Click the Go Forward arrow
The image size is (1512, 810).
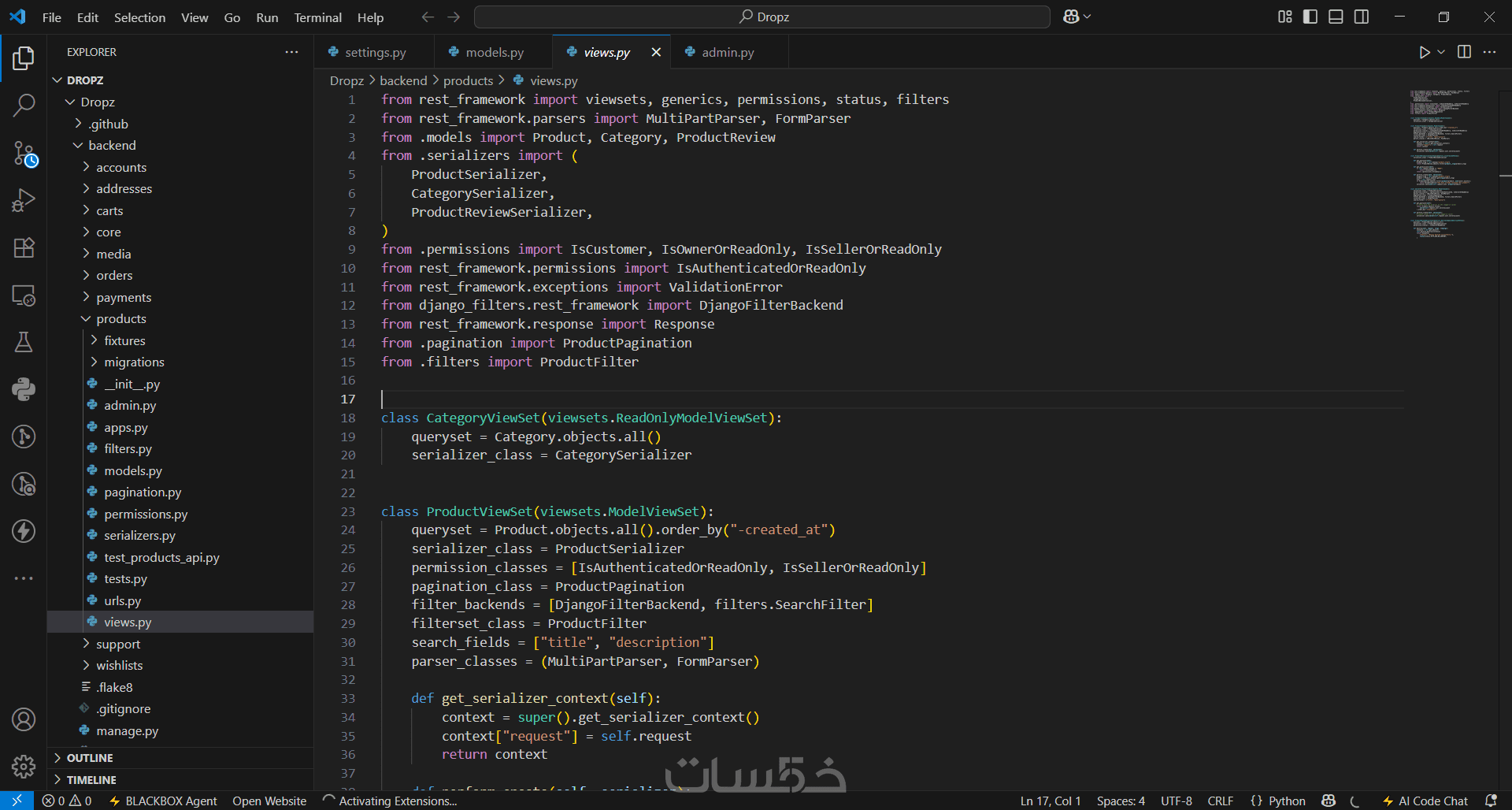(x=454, y=17)
